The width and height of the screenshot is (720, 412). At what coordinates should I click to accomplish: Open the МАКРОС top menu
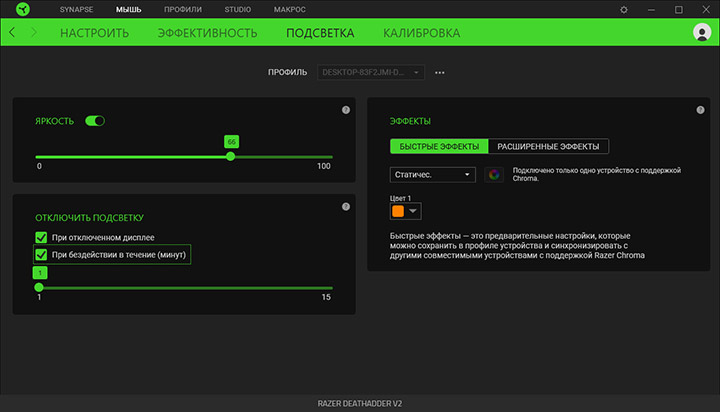290,9
